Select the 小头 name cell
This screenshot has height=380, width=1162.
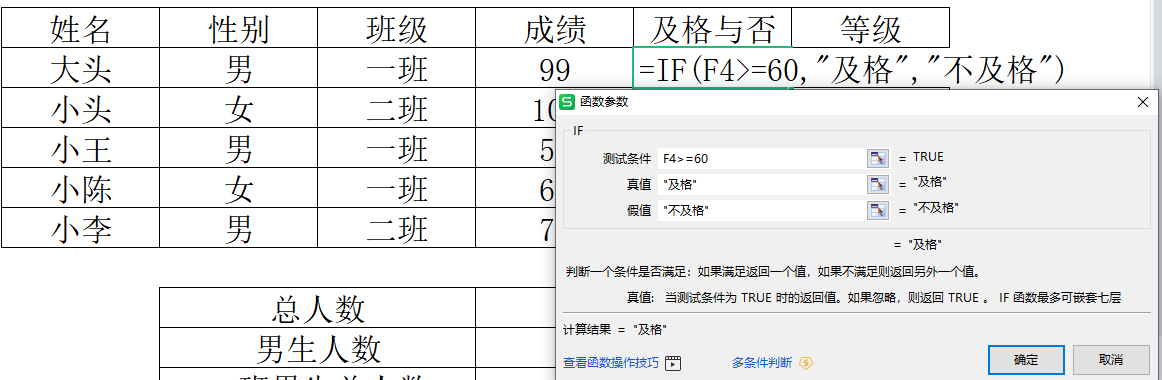click(80, 108)
